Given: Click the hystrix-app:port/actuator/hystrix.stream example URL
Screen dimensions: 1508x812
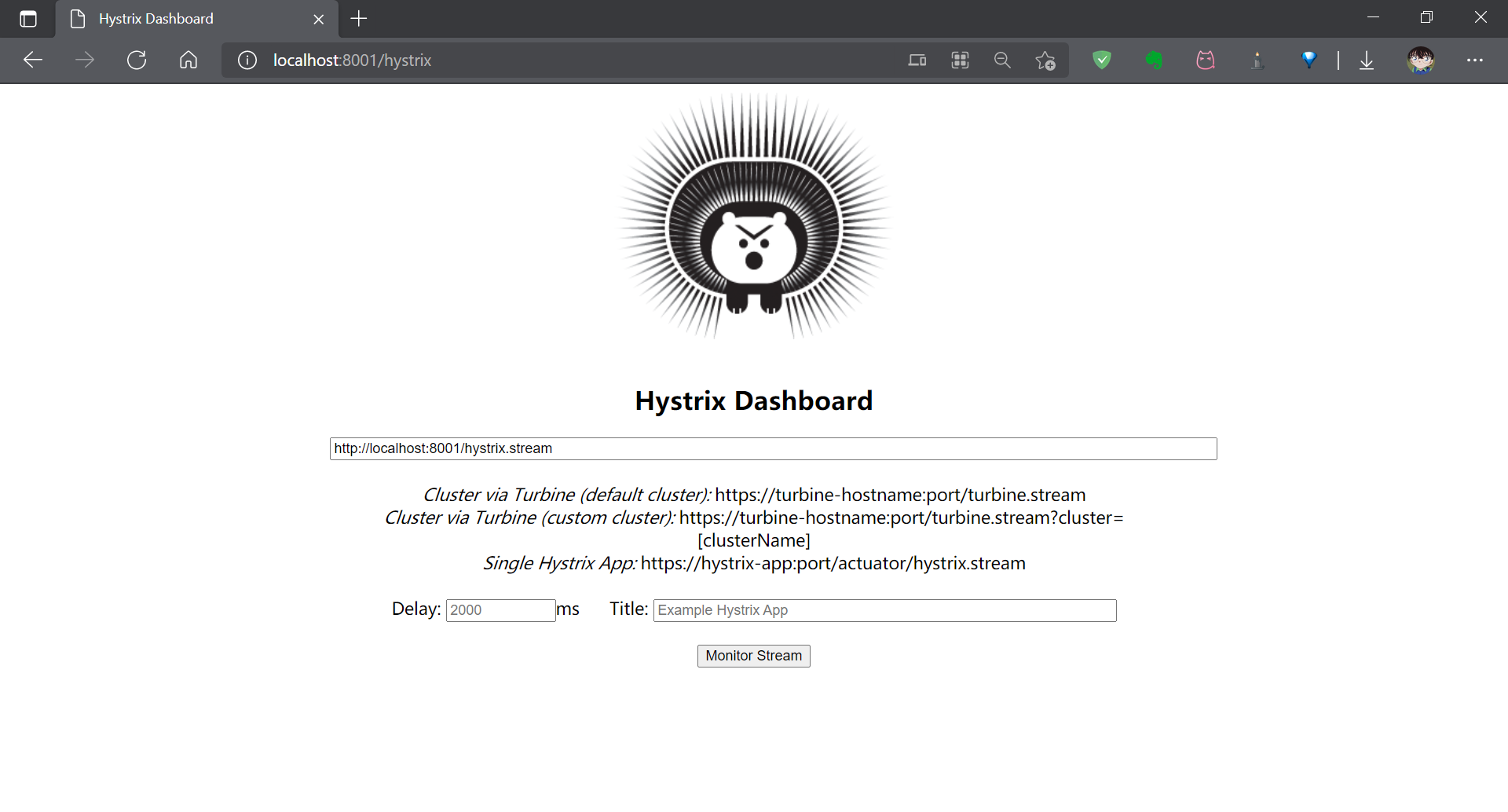Looking at the screenshot, I should (x=833, y=563).
